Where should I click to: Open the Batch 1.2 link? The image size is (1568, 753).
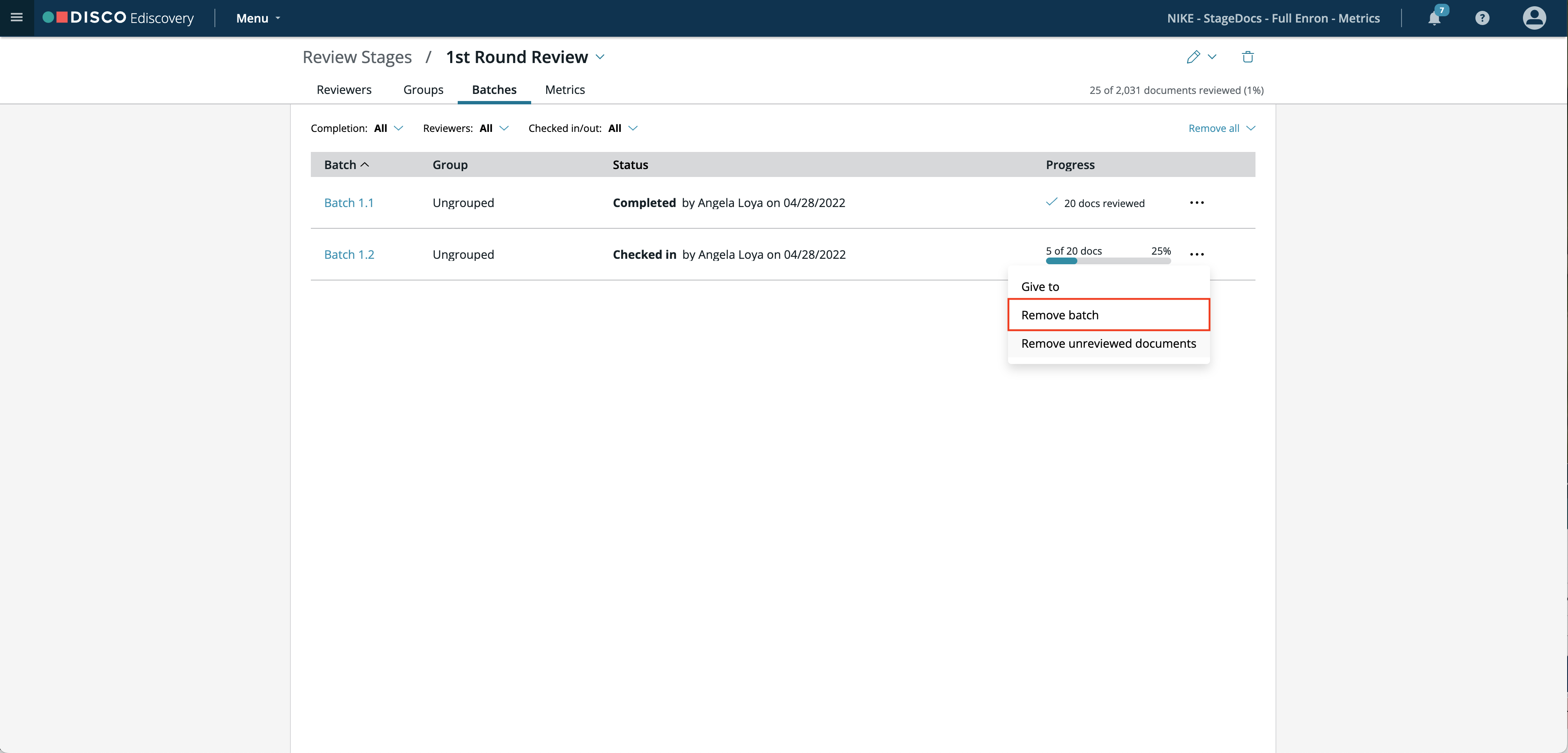pyautogui.click(x=349, y=255)
